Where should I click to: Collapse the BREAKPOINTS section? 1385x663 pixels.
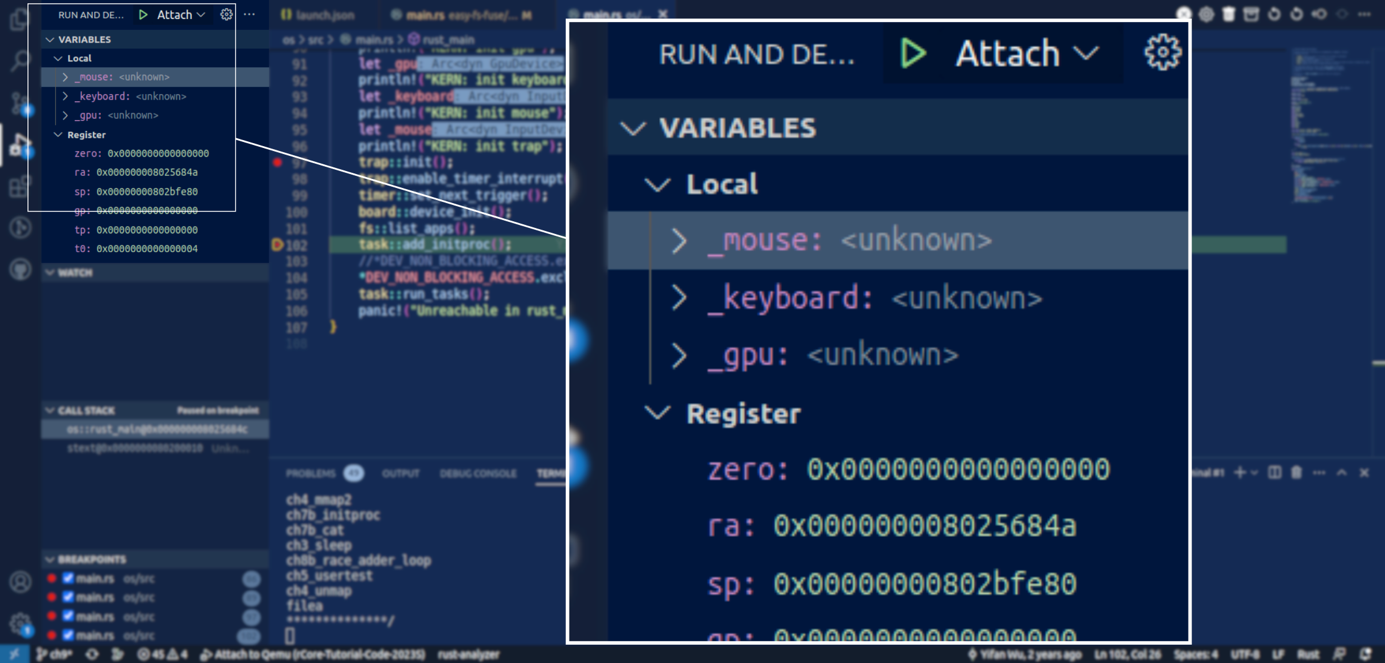coord(155,559)
